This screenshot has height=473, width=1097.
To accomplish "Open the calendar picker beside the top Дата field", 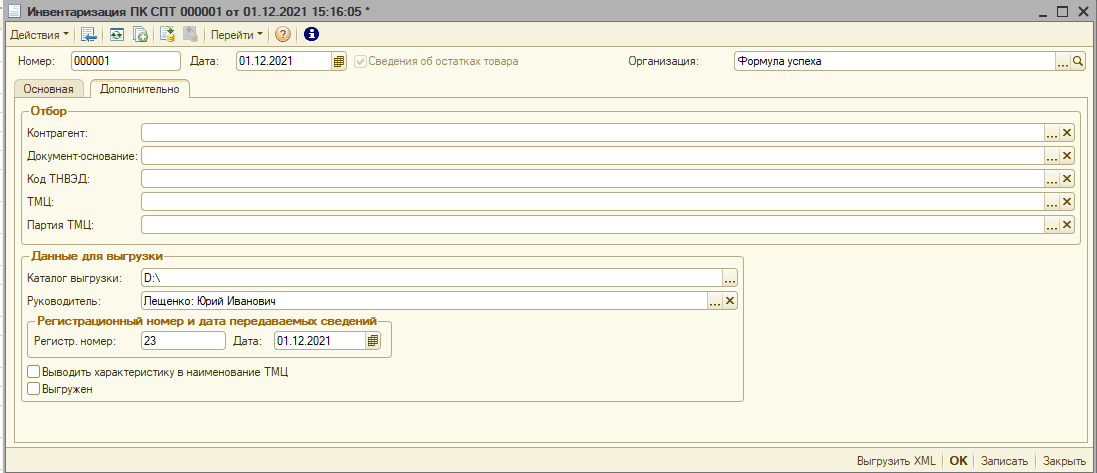I will tap(339, 61).
